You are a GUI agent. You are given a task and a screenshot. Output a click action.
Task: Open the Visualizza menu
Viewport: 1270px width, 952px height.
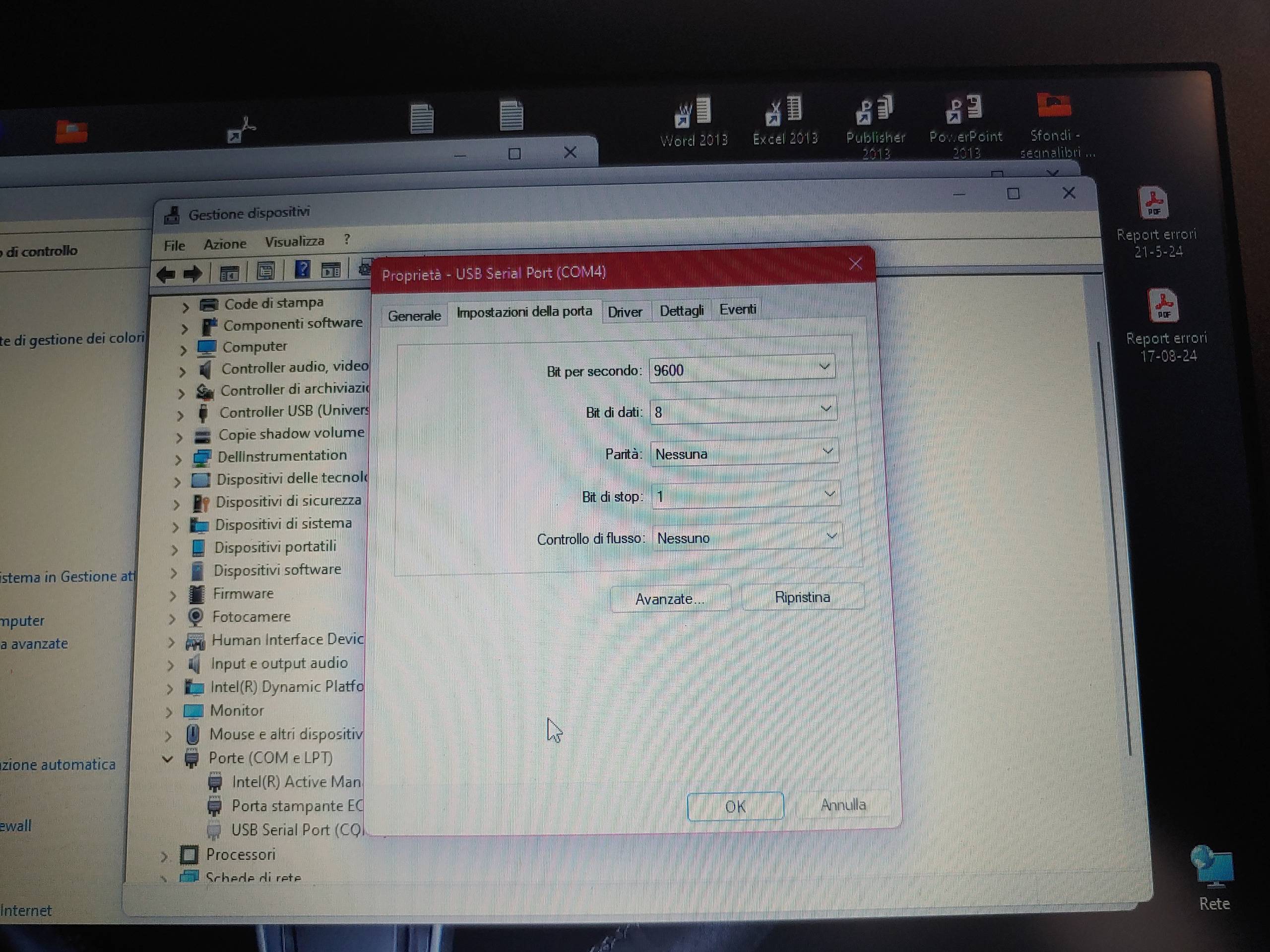pyautogui.click(x=295, y=241)
